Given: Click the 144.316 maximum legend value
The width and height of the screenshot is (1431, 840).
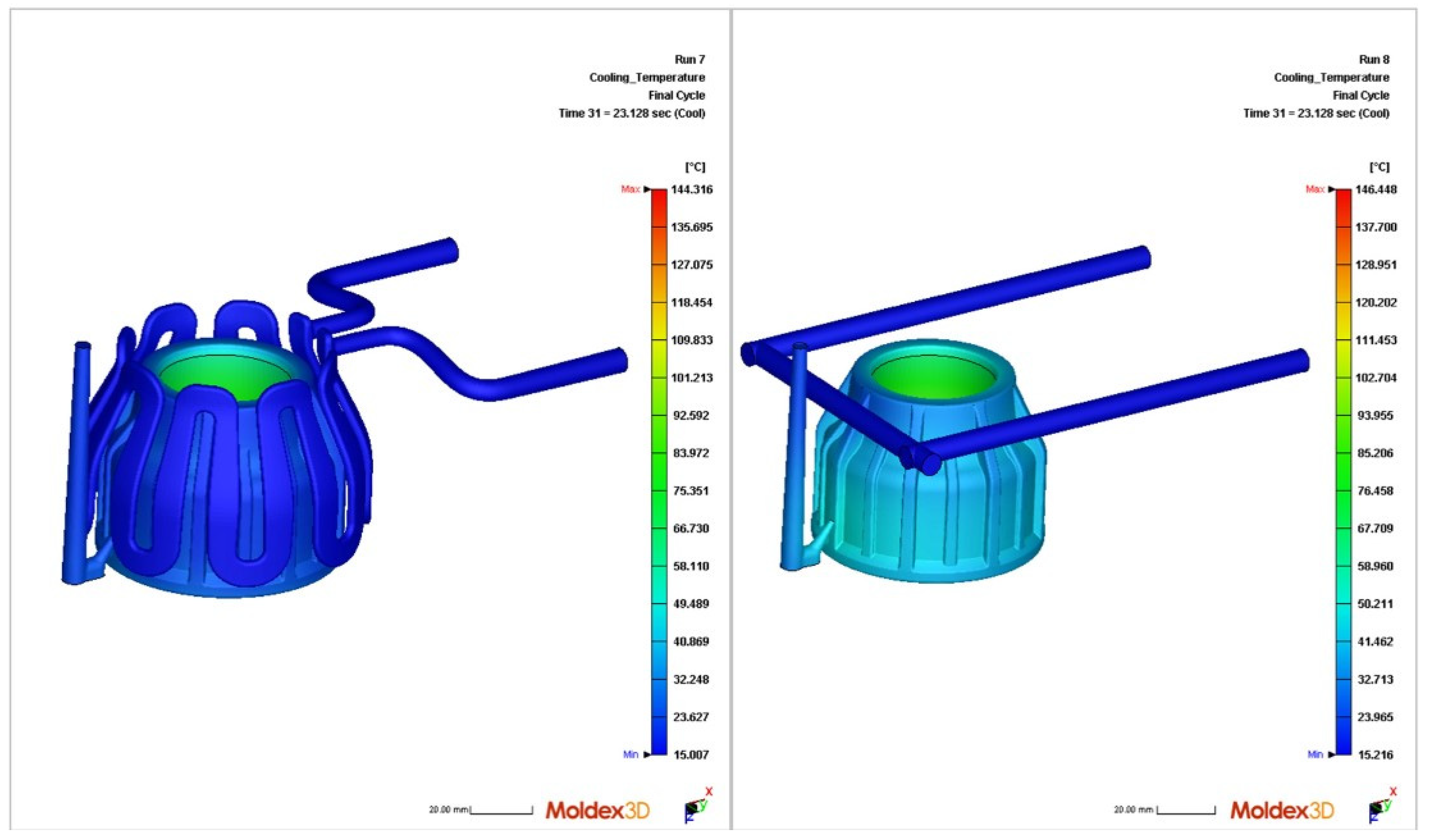Looking at the screenshot, I should 692,190.
